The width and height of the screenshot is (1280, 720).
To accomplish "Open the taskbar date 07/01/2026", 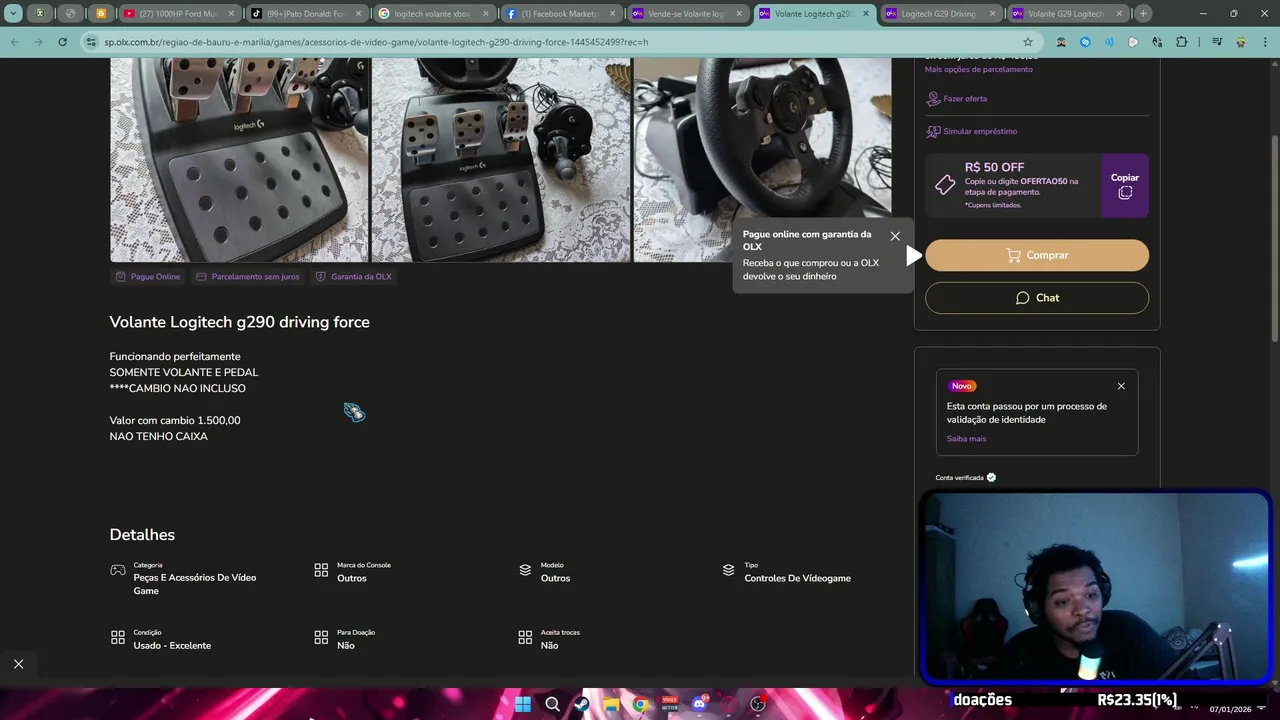I will [x=1230, y=709].
